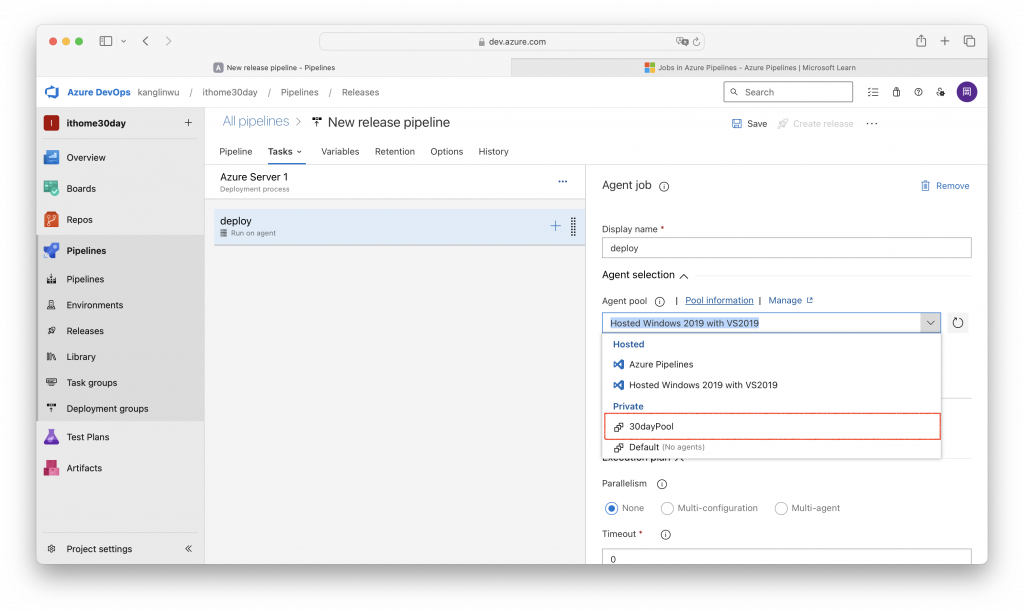The width and height of the screenshot is (1024, 612).
Task: Click the Pipelines breadcrumb
Action: point(300,92)
